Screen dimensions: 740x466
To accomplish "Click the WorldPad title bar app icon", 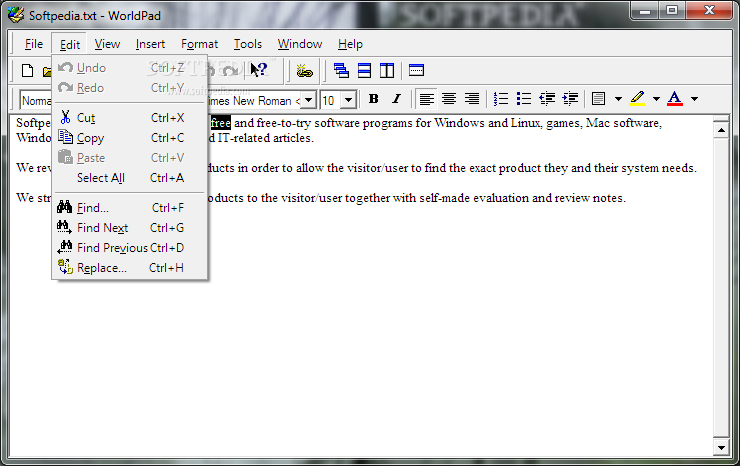I will pyautogui.click(x=16, y=15).
